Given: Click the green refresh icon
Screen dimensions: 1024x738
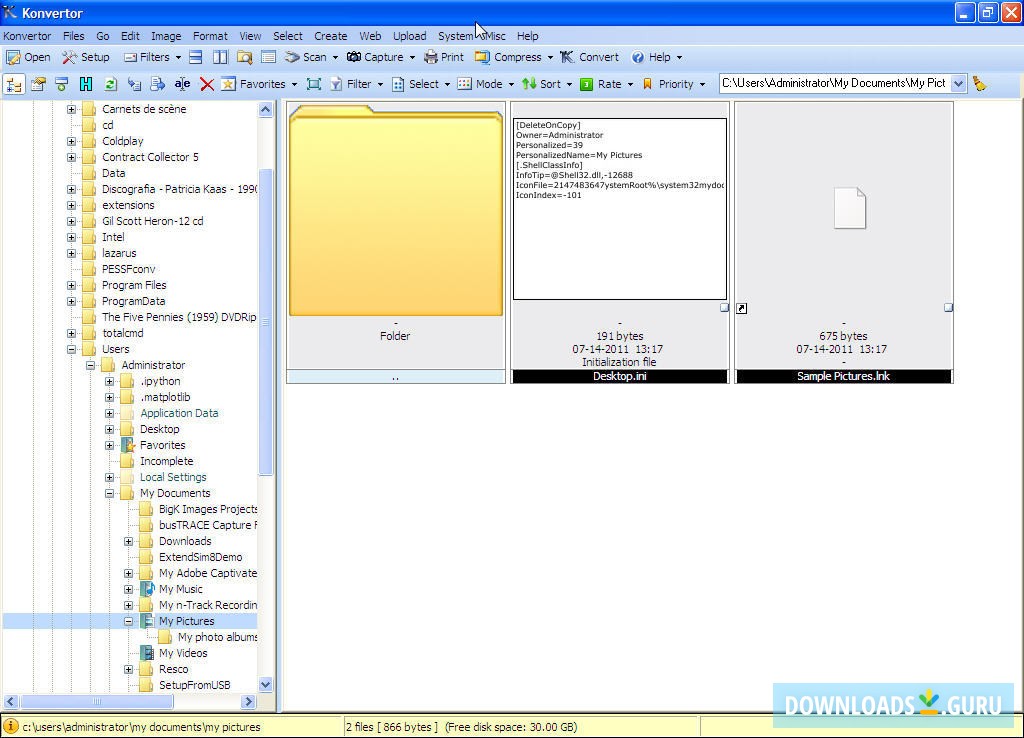Looking at the screenshot, I should (110, 84).
